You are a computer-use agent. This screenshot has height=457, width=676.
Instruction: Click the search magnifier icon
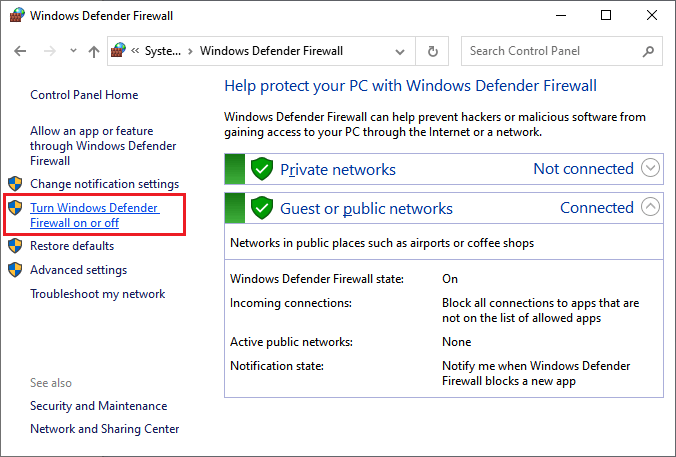648,51
